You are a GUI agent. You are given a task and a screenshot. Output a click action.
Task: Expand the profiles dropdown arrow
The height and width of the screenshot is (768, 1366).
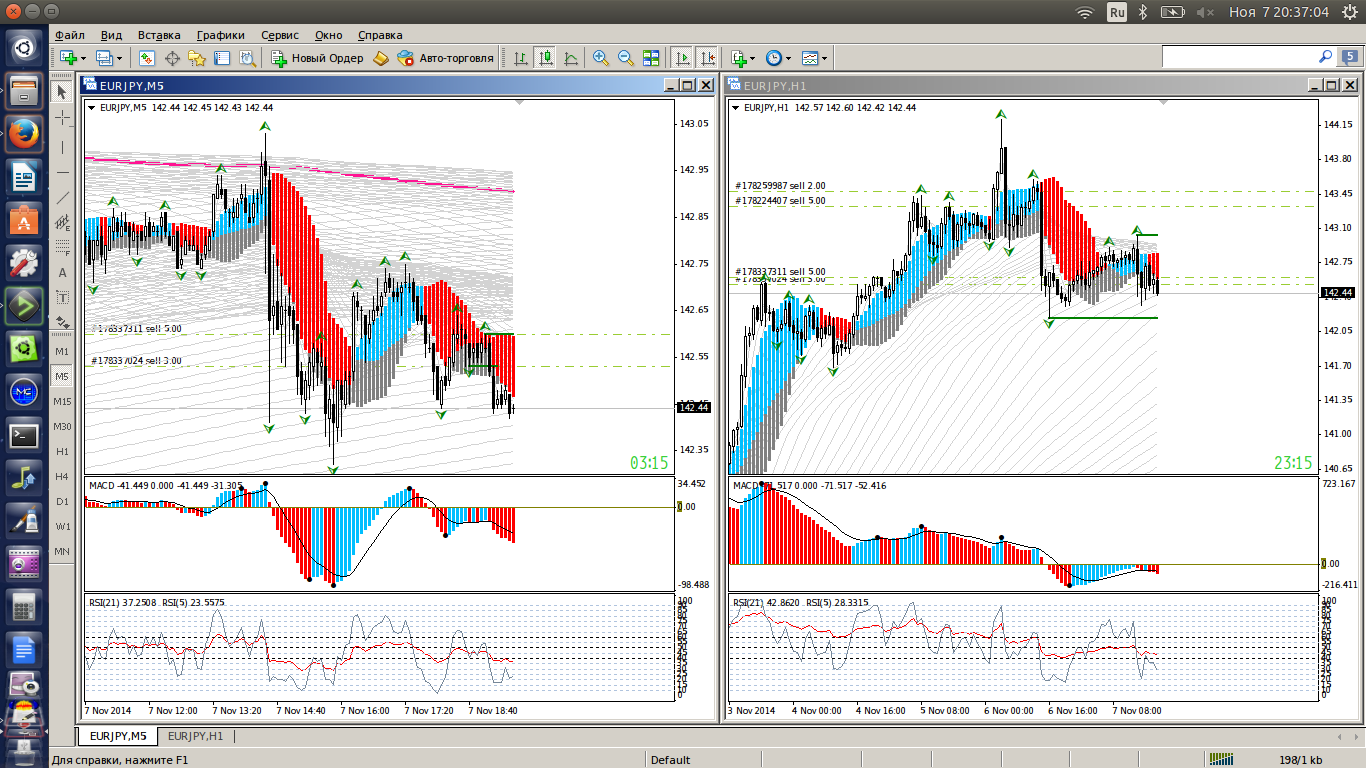tap(119, 58)
